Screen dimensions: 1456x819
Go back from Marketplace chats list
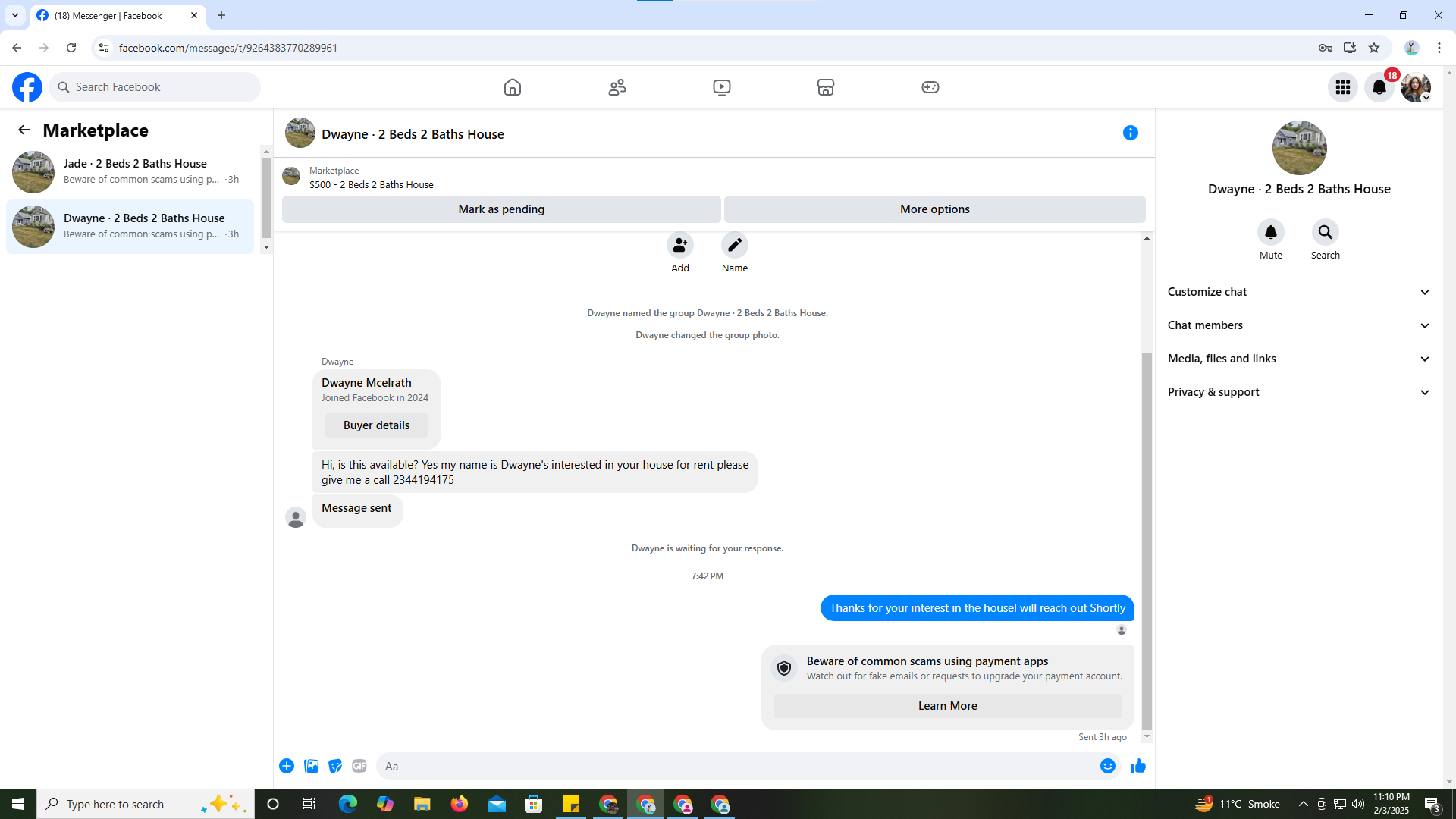pos(24,130)
